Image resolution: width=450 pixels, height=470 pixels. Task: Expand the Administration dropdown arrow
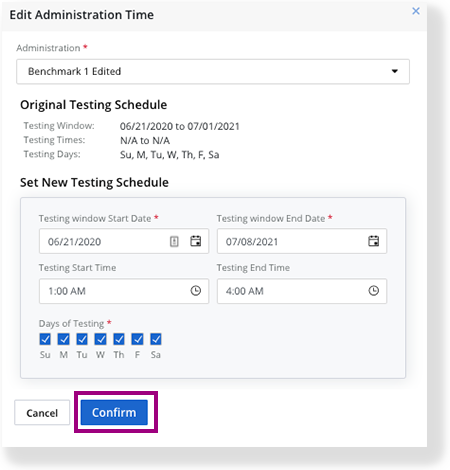coord(395,71)
